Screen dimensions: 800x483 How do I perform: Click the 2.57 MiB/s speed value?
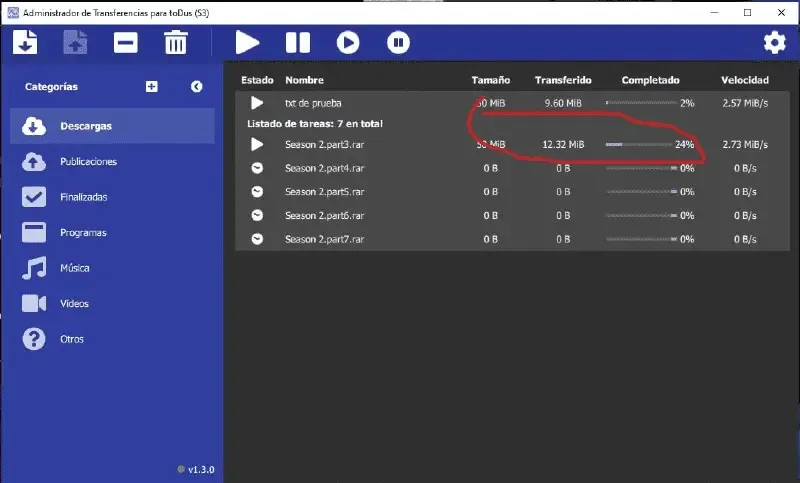click(745, 103)
